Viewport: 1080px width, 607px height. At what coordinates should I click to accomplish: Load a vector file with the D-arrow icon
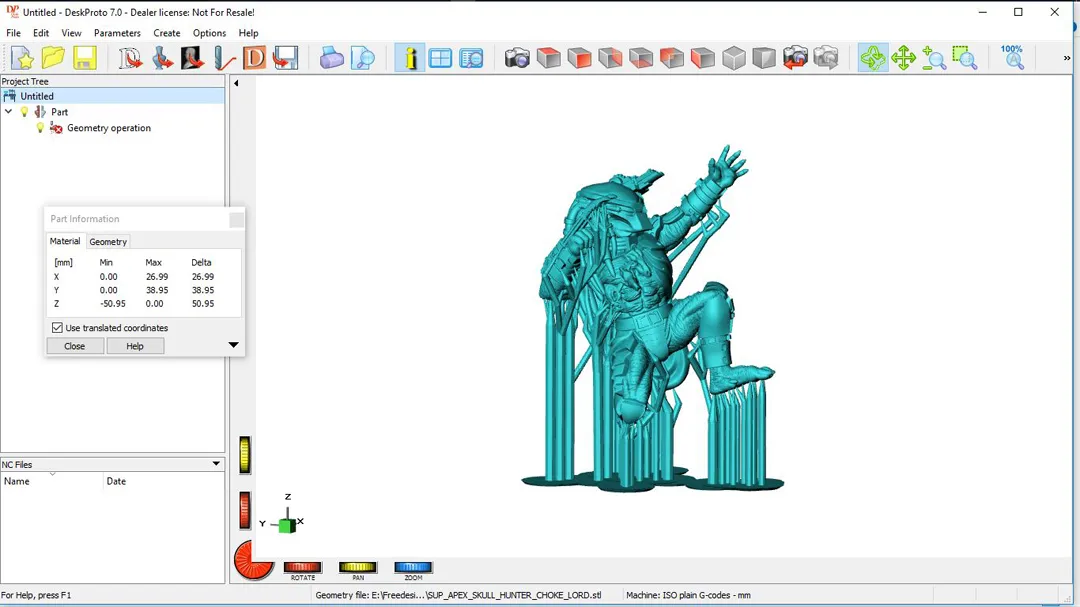click(130, 58)
